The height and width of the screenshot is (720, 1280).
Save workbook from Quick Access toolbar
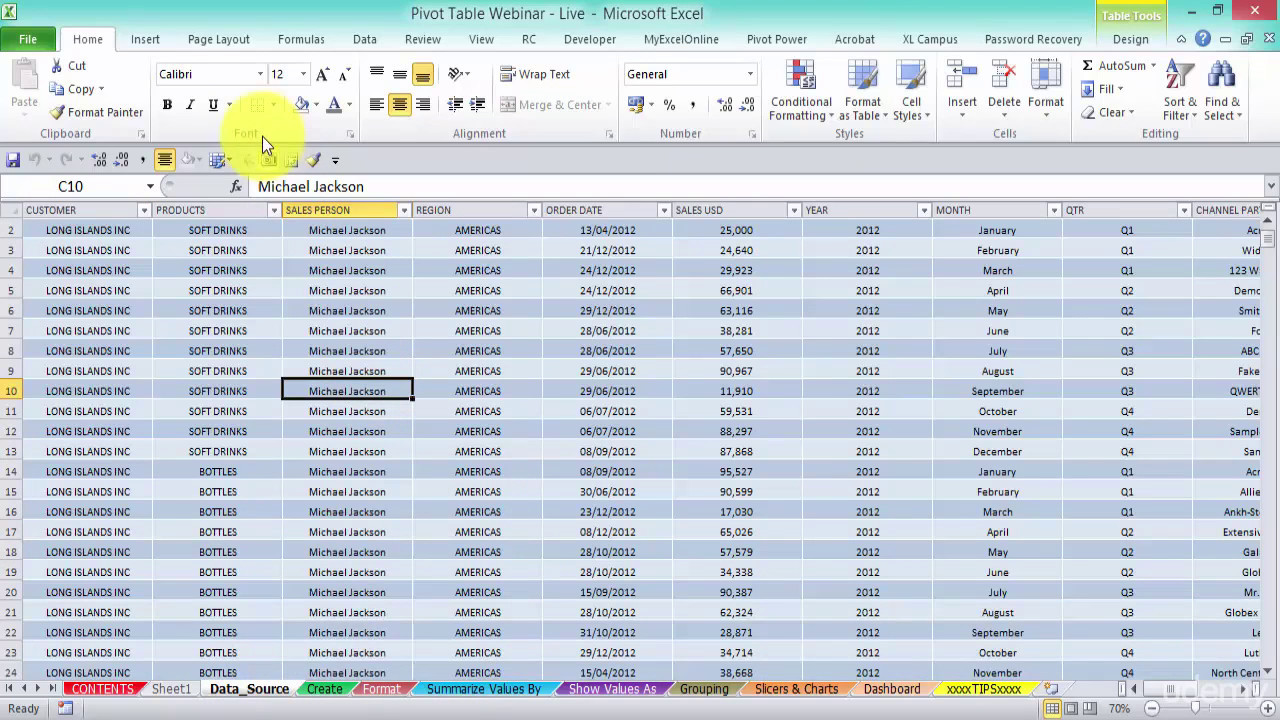13,160
